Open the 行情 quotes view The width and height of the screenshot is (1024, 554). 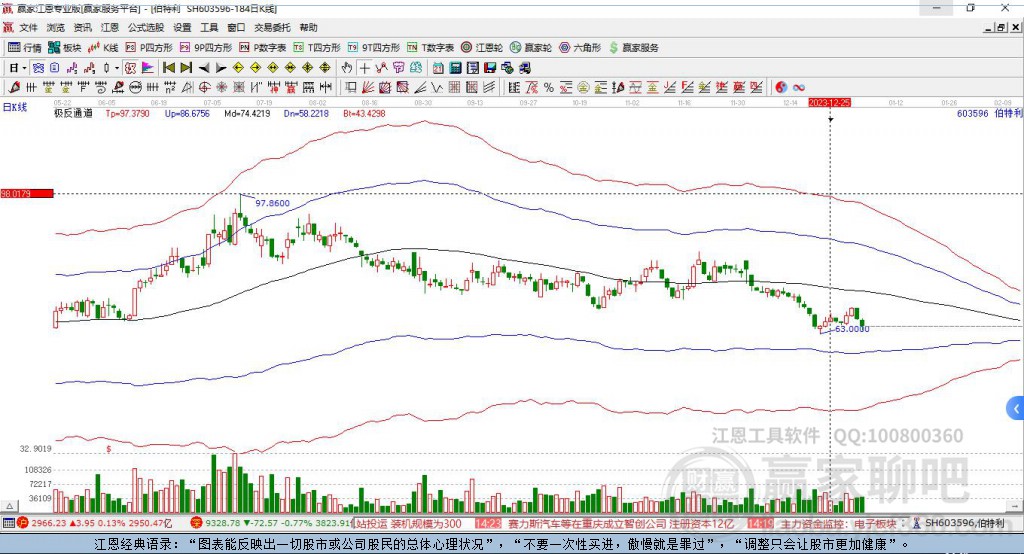(x=25, y=48)
